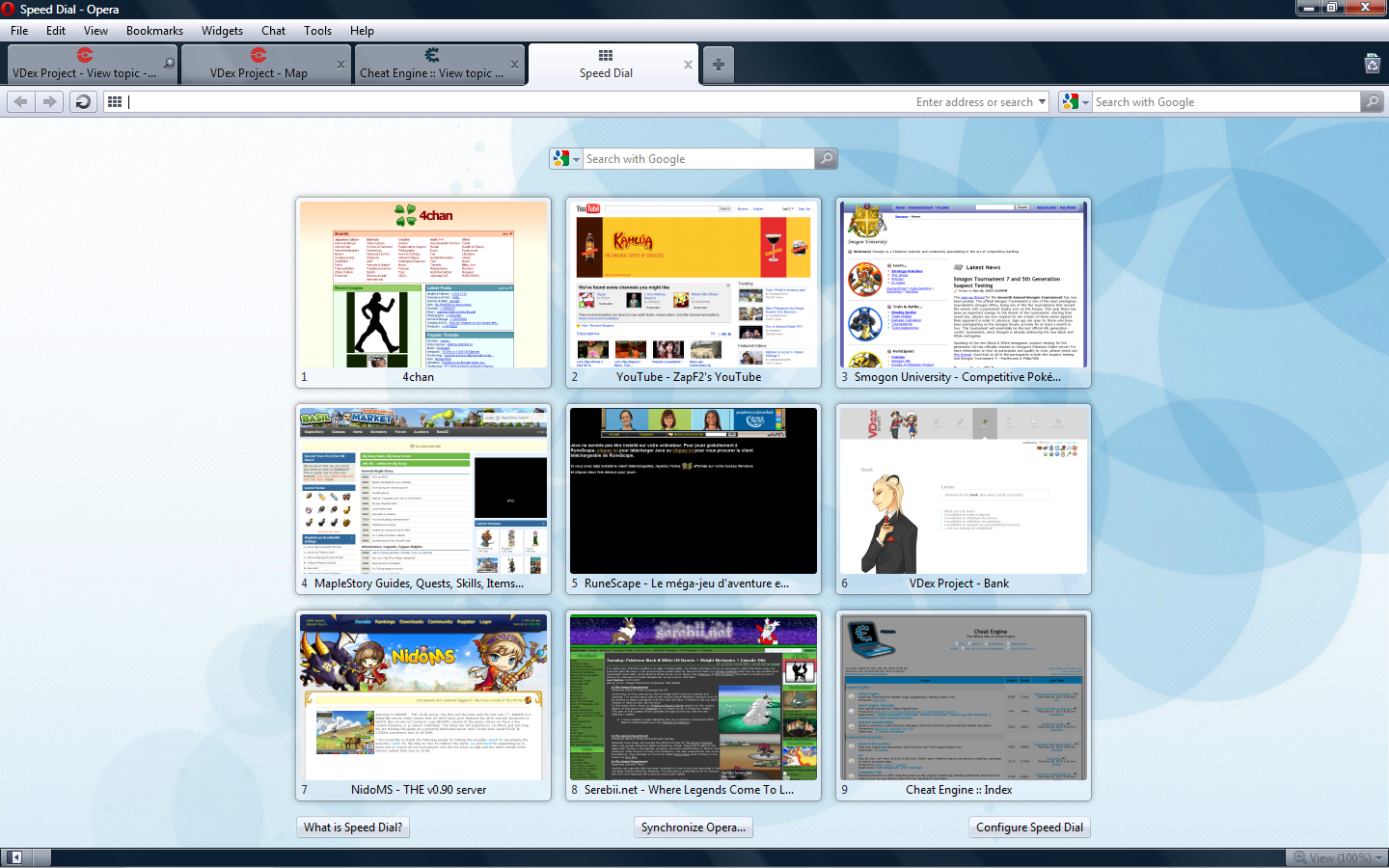Click the Speed Dial grid icon in address bar

point(115,101)
